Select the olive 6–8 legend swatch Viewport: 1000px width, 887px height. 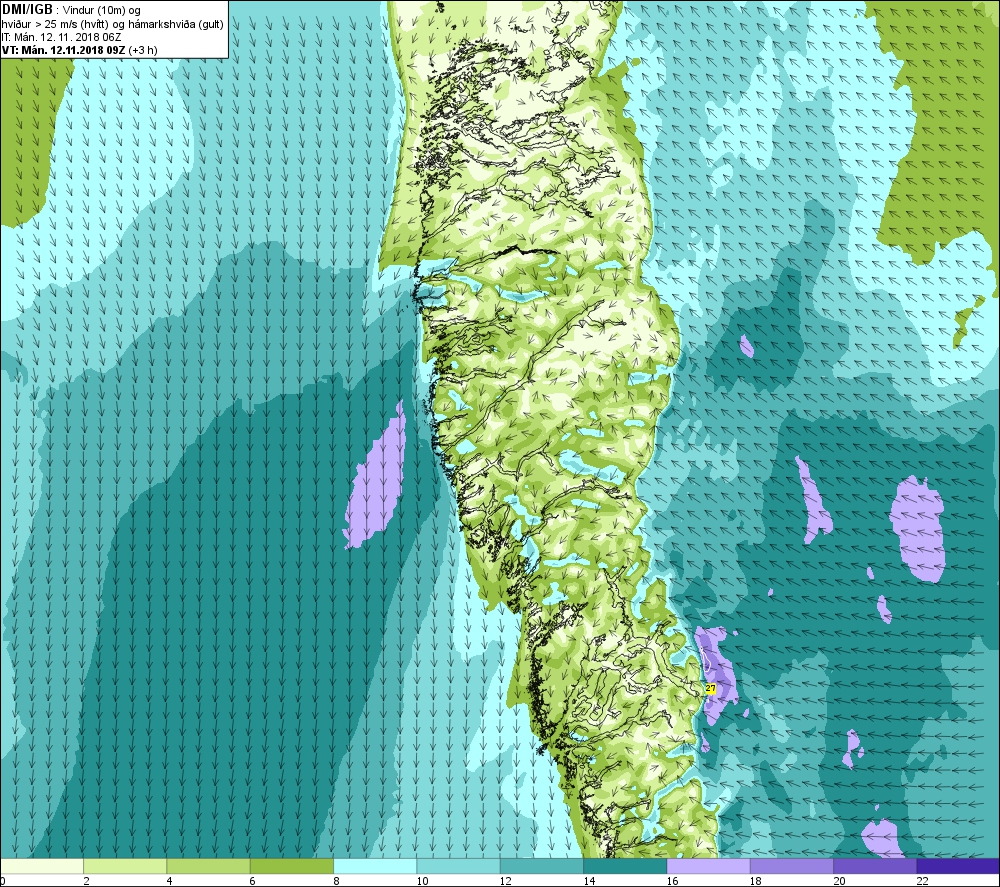[x=292, y=866]
